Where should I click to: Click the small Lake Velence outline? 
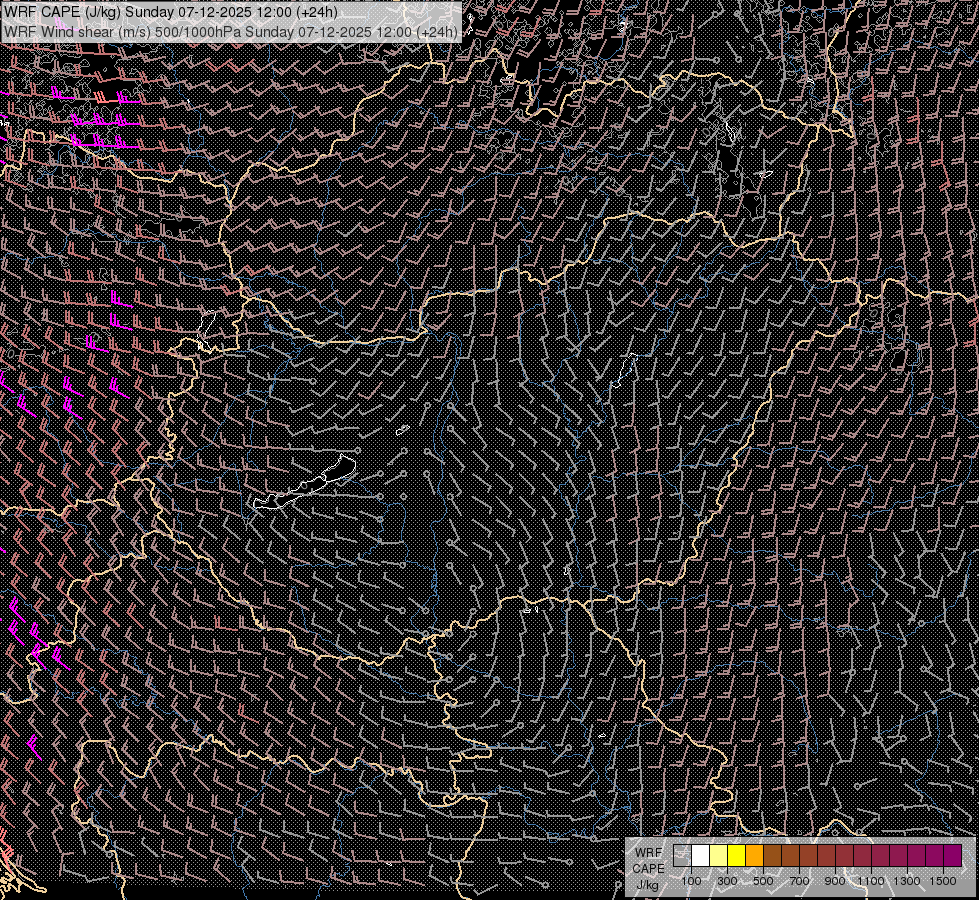pos(402,430)
